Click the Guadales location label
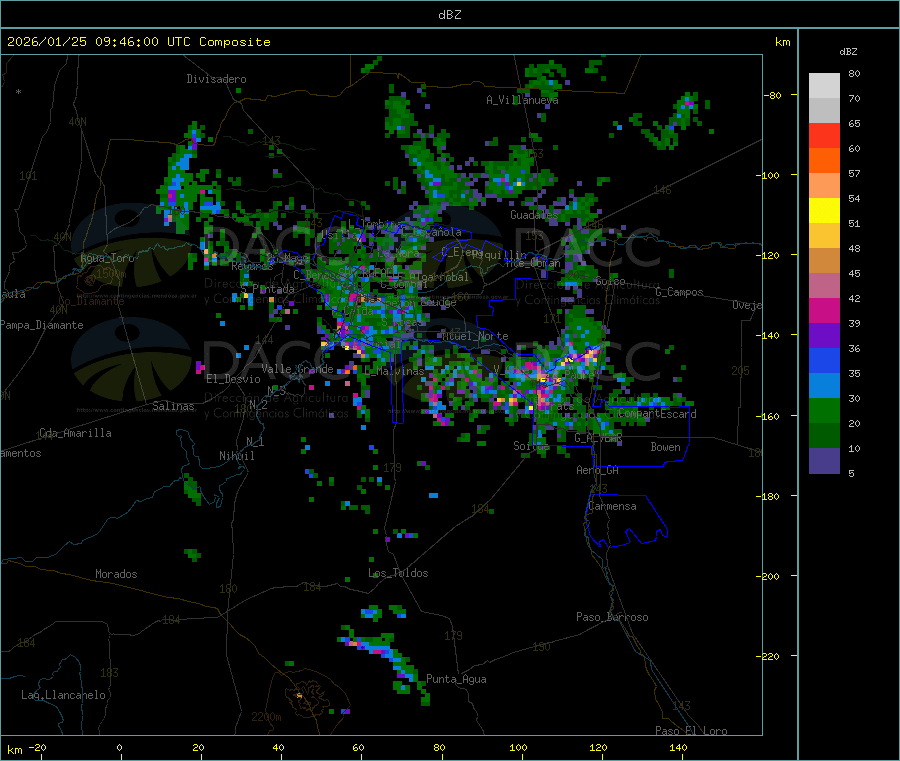This screenshot has height=761, width=900. tap(534, 215)
